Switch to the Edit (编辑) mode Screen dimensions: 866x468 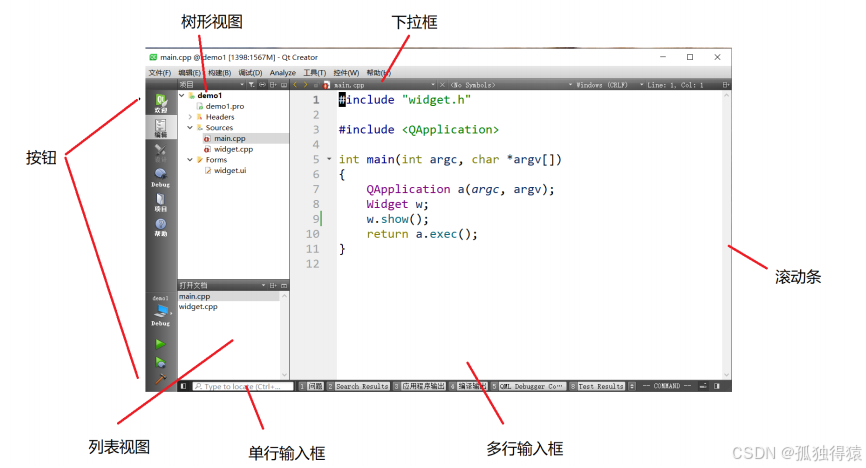[x=161, y=128]
